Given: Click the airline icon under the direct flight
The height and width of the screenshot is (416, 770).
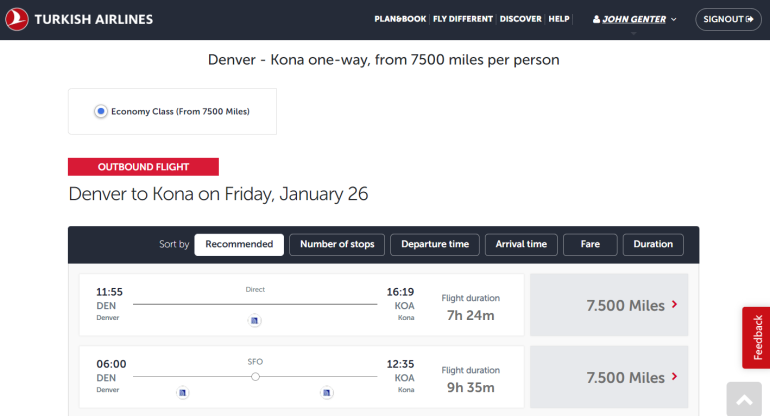Looking at the screenshot, I should click(x=255, y=320).
